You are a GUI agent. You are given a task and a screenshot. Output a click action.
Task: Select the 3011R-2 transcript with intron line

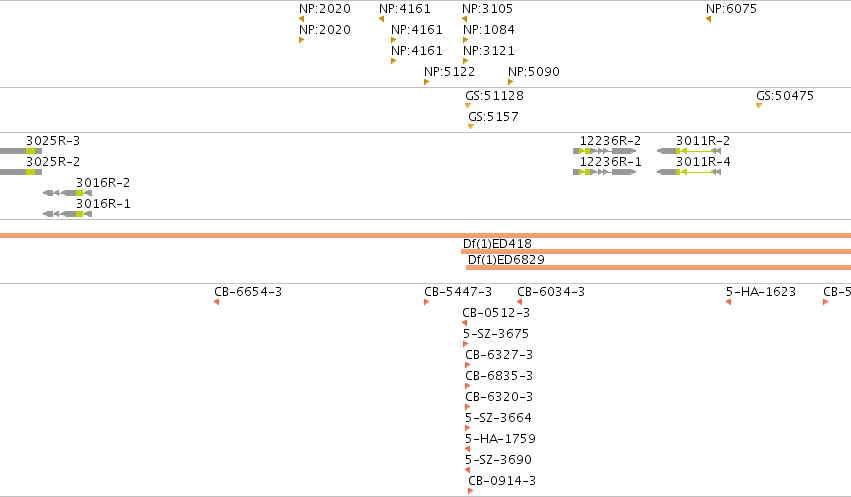[x=689, y=151]
